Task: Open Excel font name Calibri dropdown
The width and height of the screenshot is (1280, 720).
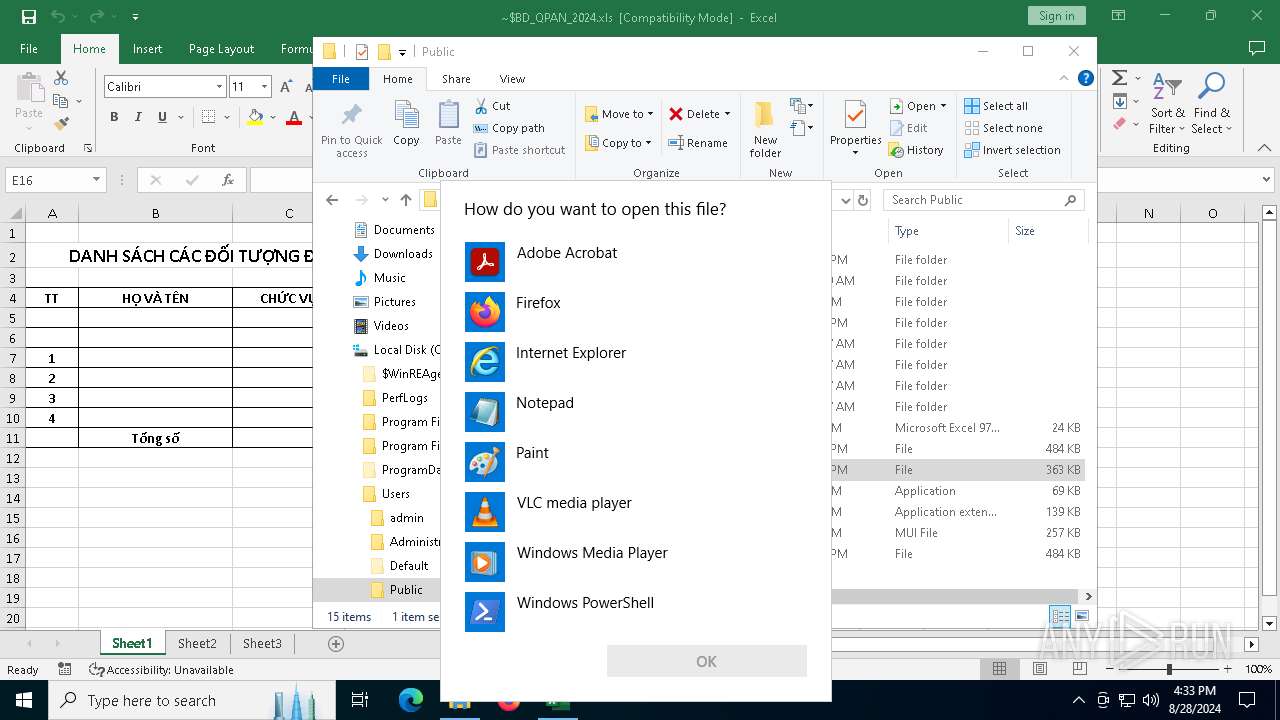Action: pos(219,87)
